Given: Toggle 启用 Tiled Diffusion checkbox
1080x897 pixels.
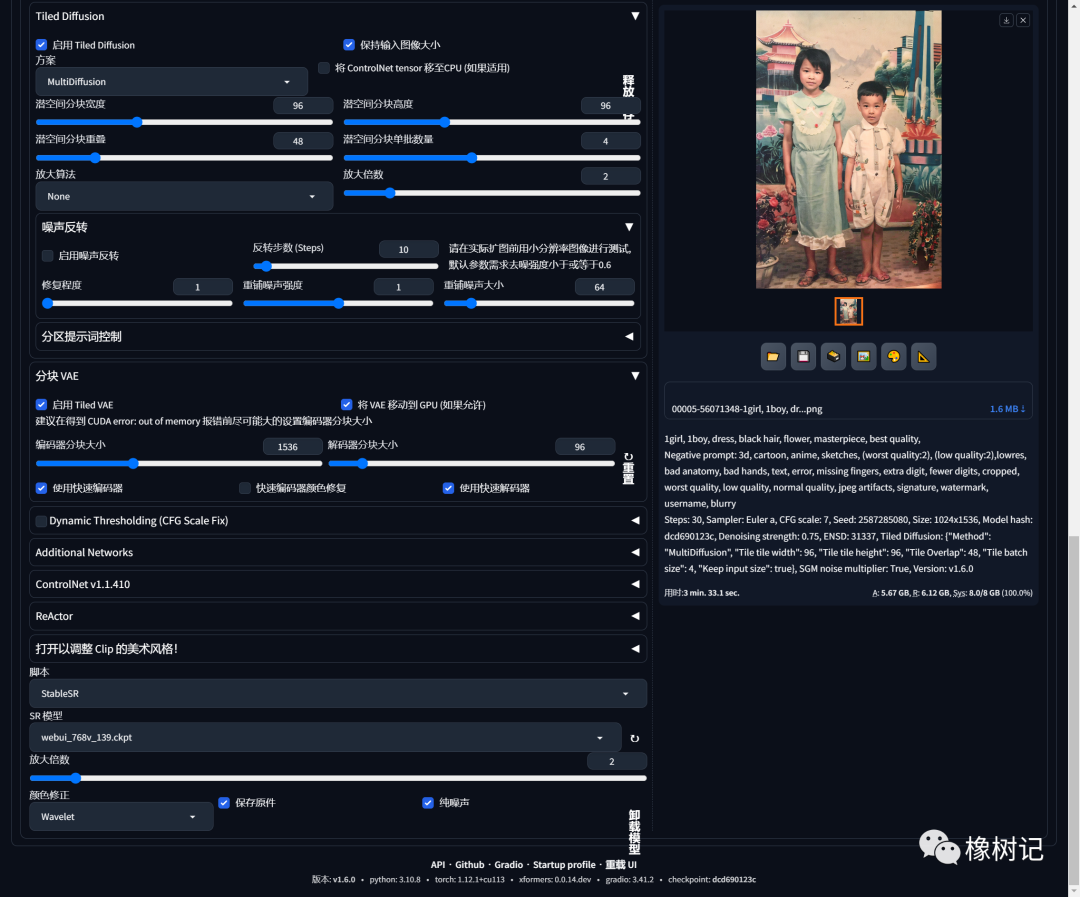Looking at the screenshot, I should pos(41,45).
